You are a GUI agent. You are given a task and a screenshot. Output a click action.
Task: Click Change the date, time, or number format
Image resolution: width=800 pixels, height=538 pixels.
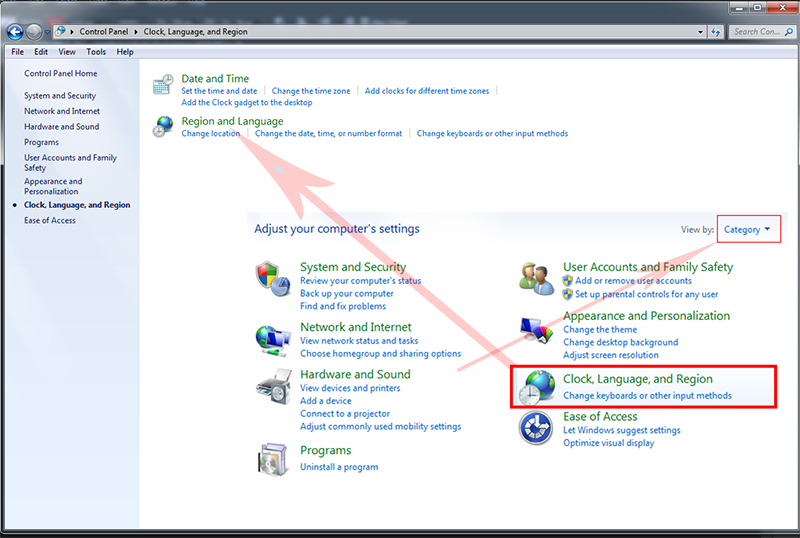click(329, 134)
